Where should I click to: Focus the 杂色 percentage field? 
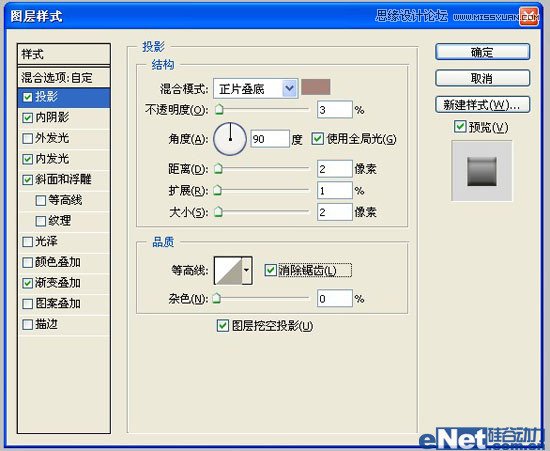335,299
